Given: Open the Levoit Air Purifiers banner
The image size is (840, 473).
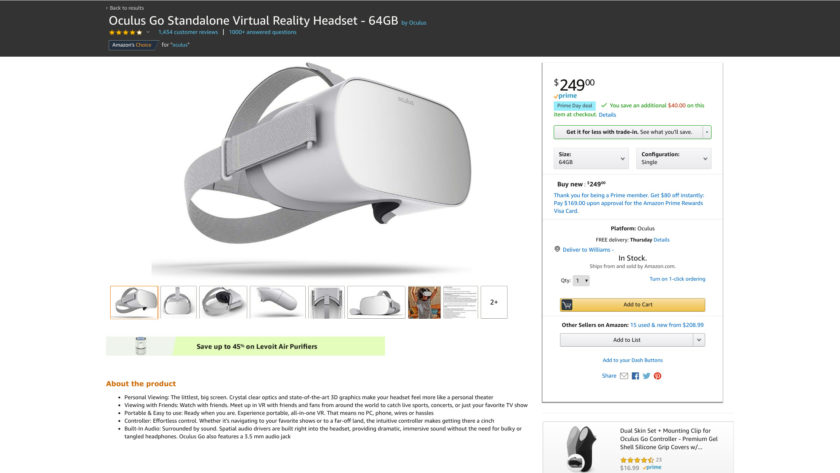Looking at the screenshot, I should pos(246,346).
